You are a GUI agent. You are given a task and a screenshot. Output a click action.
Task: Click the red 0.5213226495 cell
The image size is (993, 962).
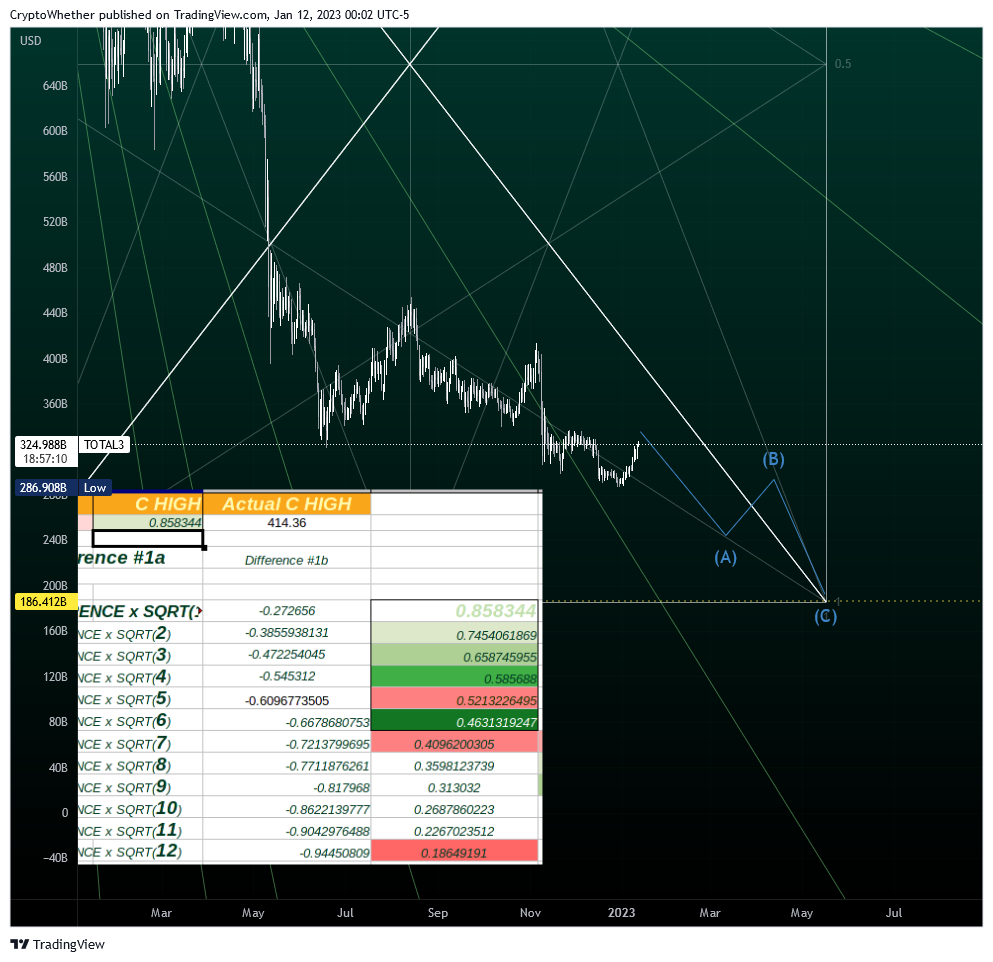[455, 700]
